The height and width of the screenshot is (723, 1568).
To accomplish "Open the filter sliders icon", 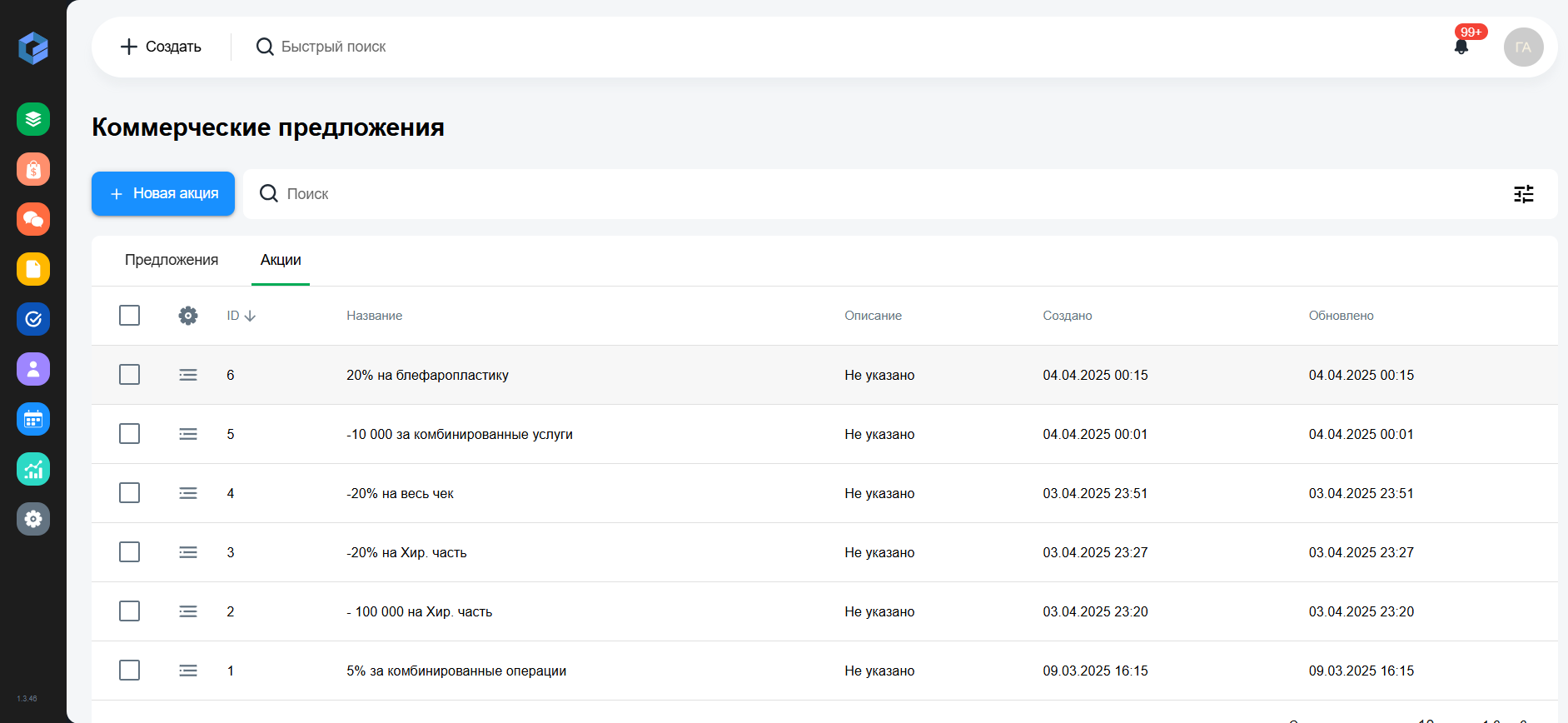I will tap(1523, 194).
